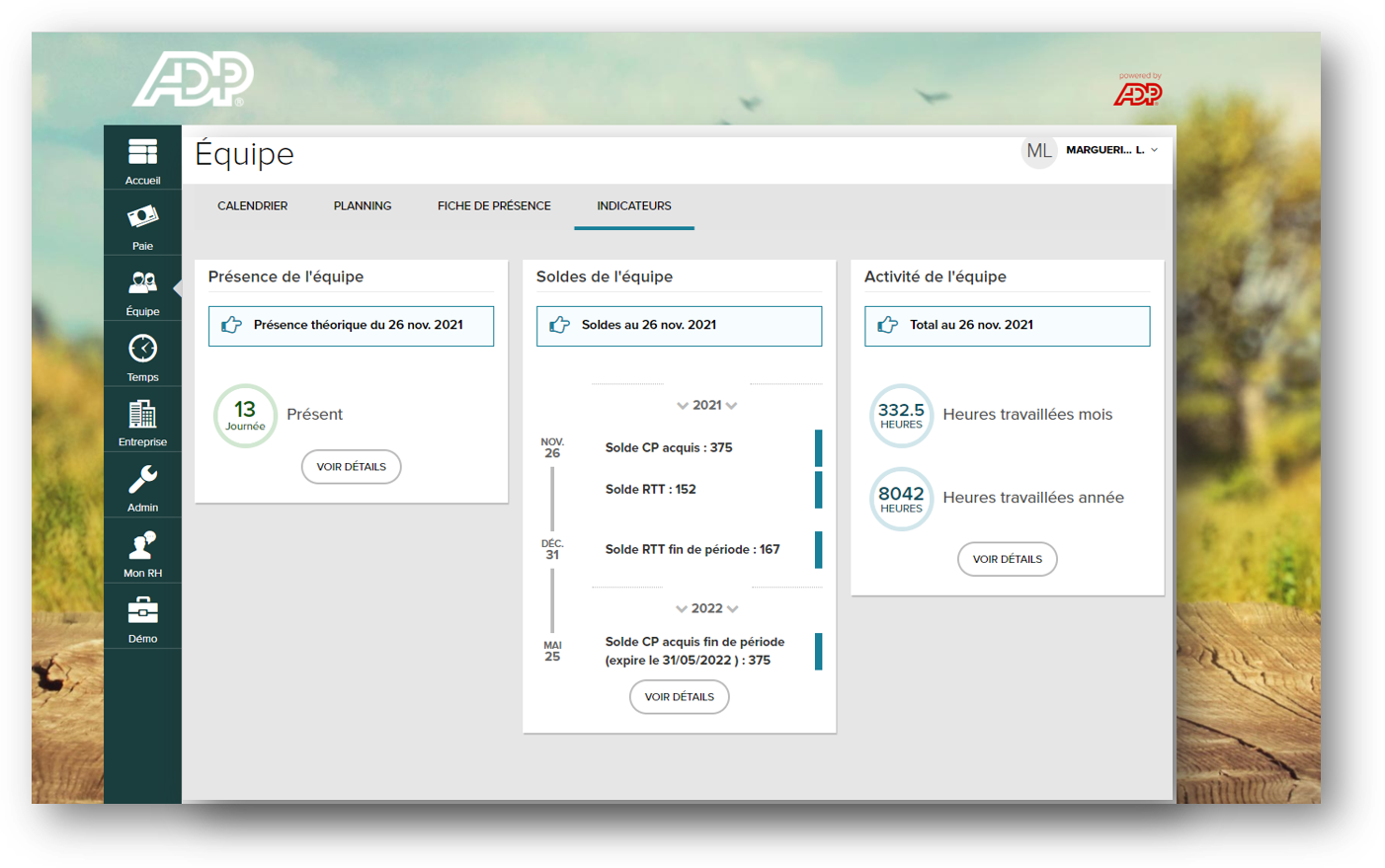Select the Planning tab
The height and width of the screenshot is (868, 1385).
click(x=363, y=205)
